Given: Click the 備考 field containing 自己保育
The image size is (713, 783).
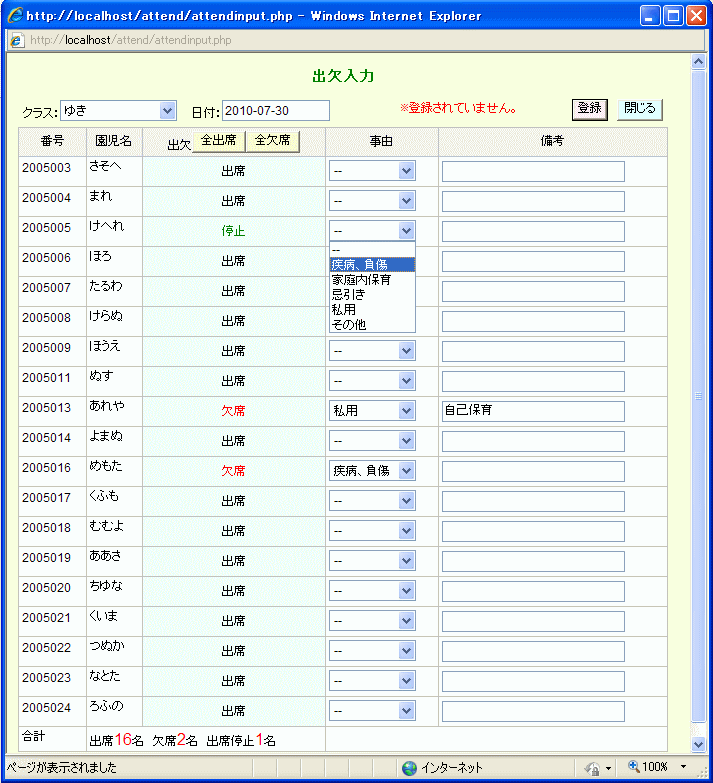Looking at the screenshot, I should click(x=533, y=411).
